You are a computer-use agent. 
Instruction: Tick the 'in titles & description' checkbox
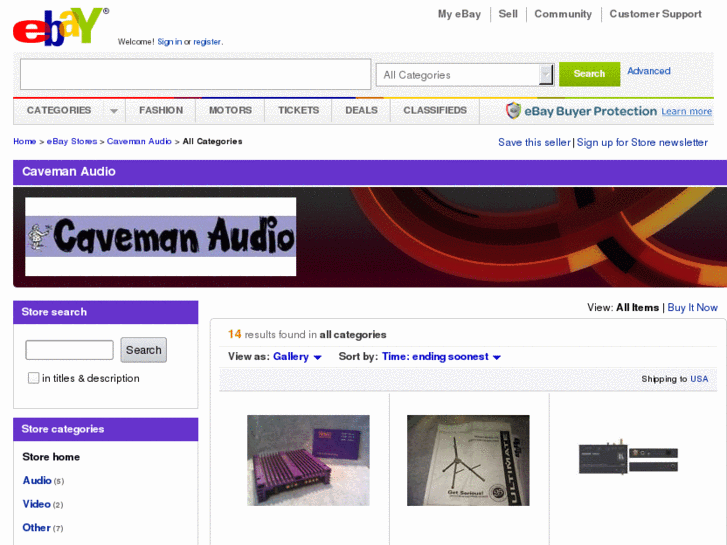(33, 378)
